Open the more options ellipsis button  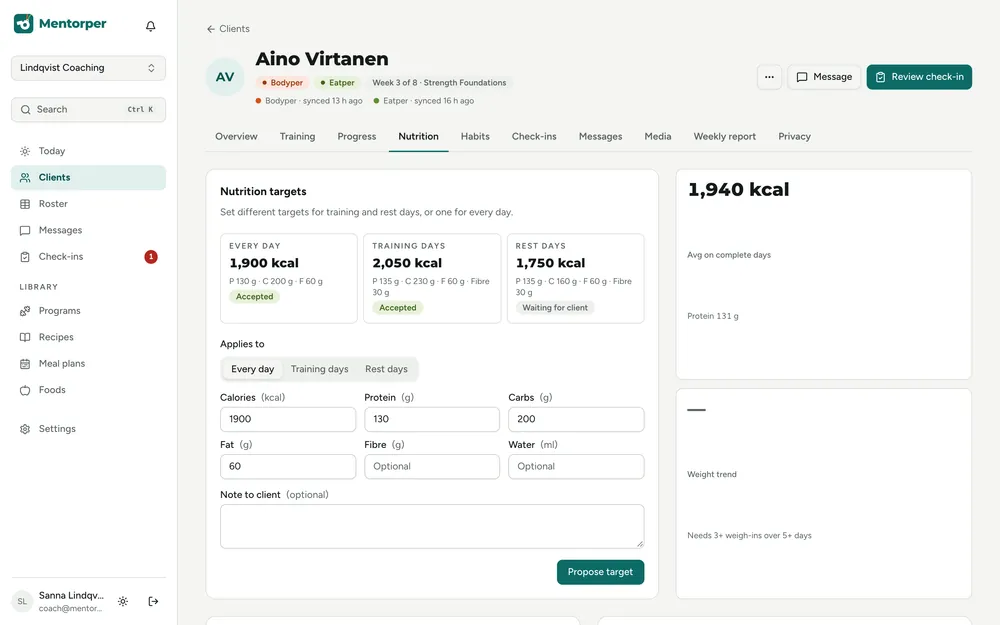pyautogui.click(x=769, y=77)
